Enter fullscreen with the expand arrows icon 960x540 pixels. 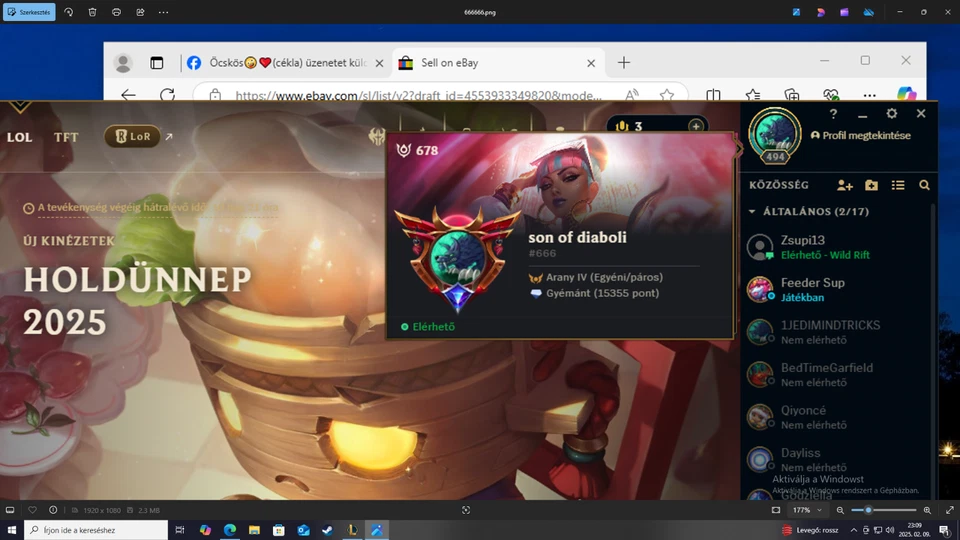tap(950, 510)
